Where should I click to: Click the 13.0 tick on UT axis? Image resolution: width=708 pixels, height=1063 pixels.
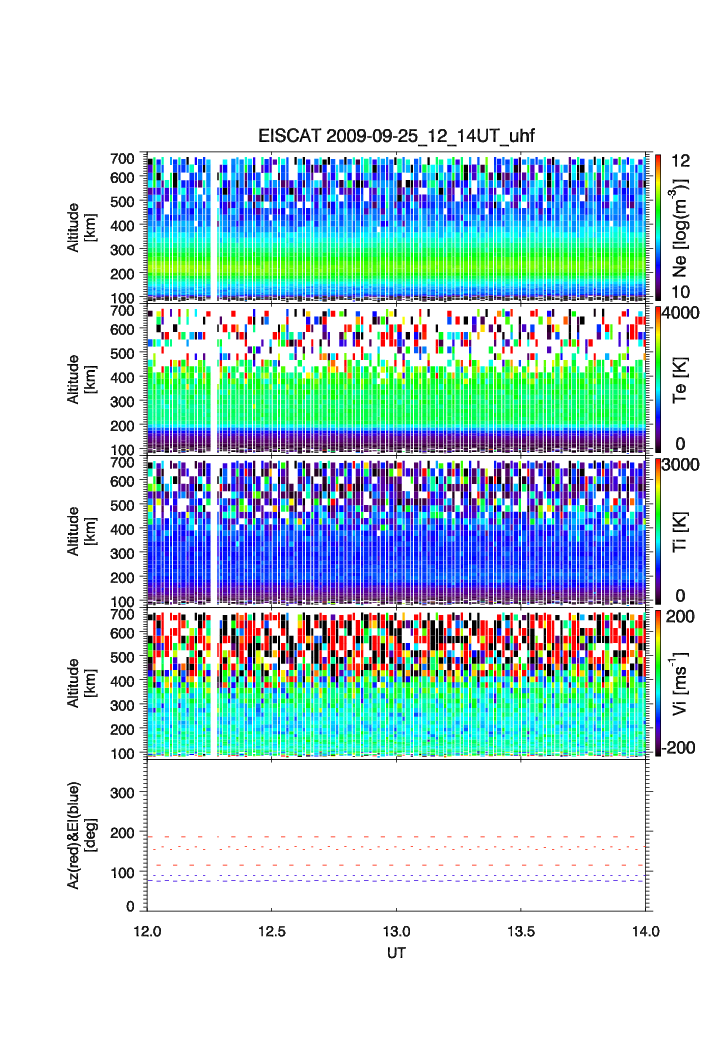(397, 931)
